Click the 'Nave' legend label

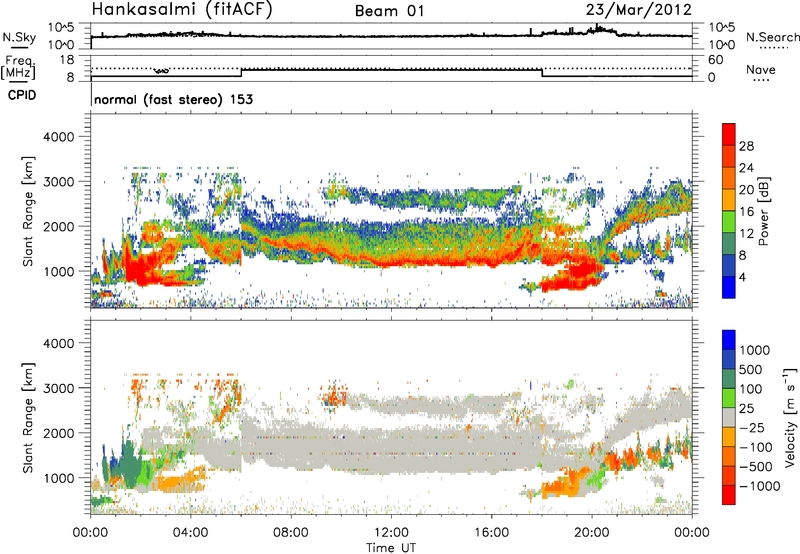tap(761, 69)
